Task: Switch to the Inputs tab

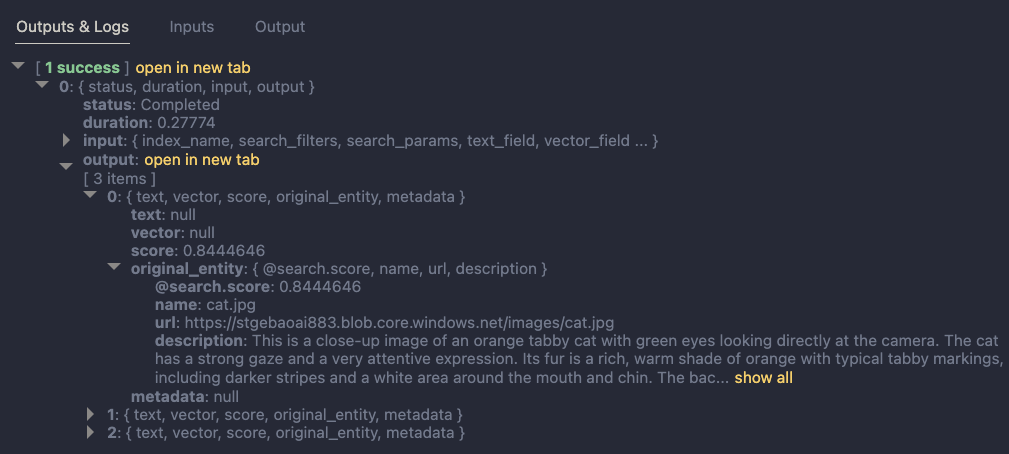Action: [191, 27]
